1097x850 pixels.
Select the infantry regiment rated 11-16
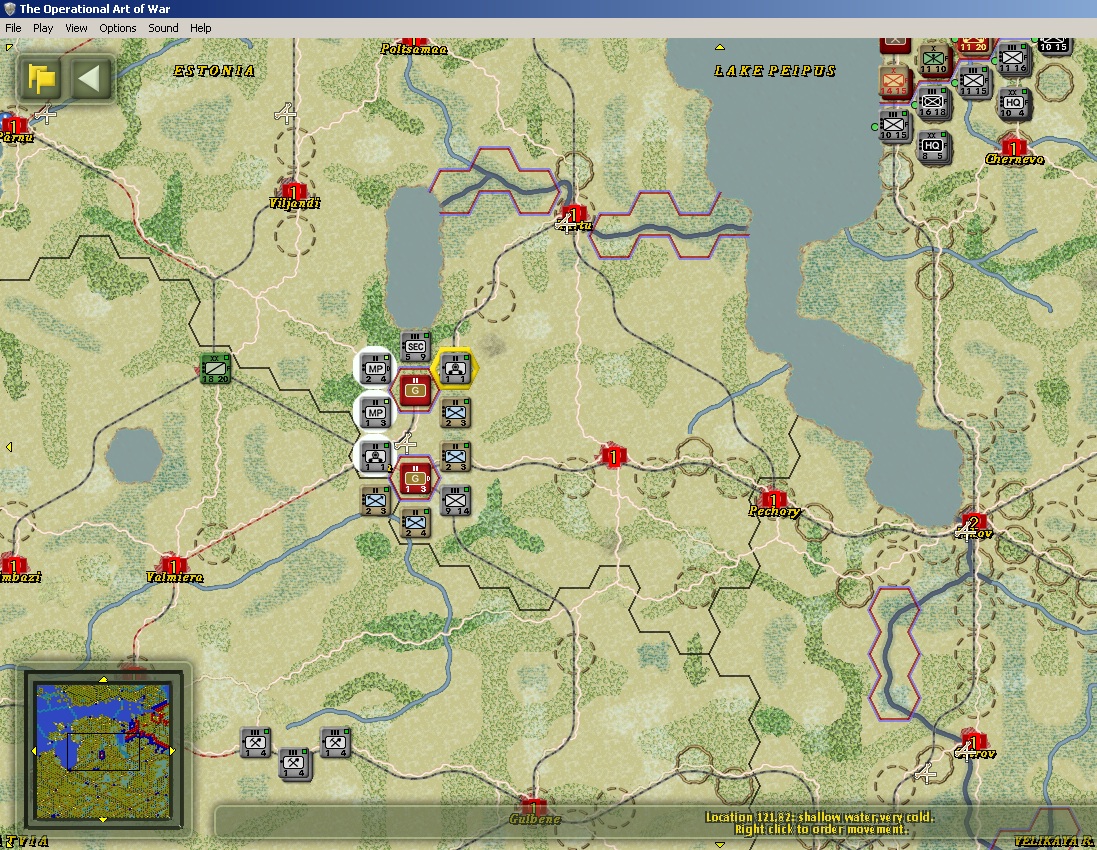(1014, 59)
